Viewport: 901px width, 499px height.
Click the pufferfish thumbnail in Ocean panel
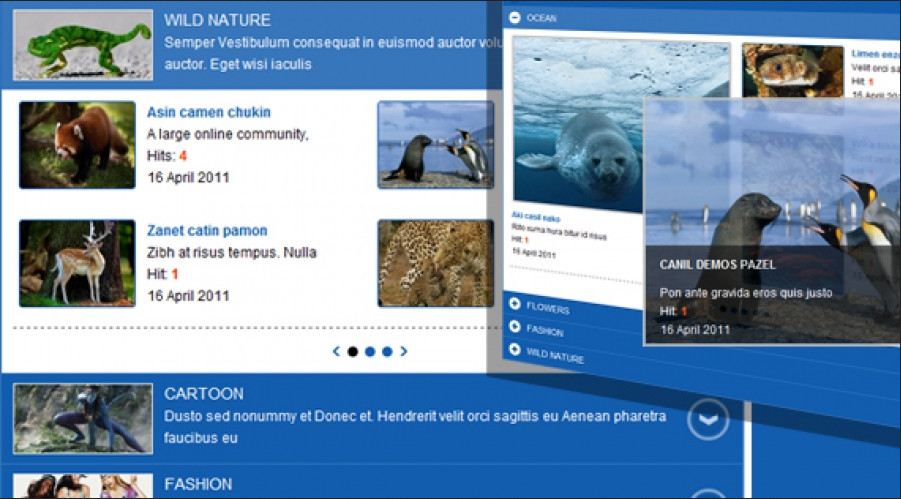[792, 71]
